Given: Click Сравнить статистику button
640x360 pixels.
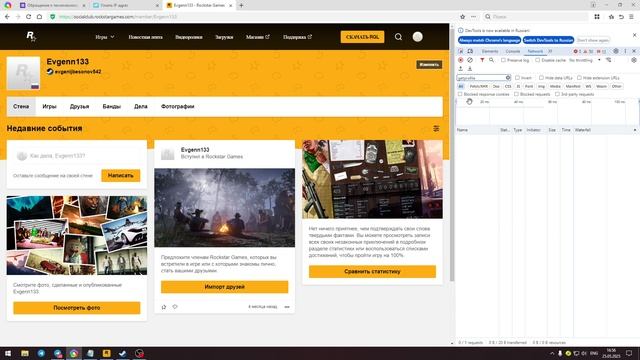Looking at the screenshot, I should point(372,271).
